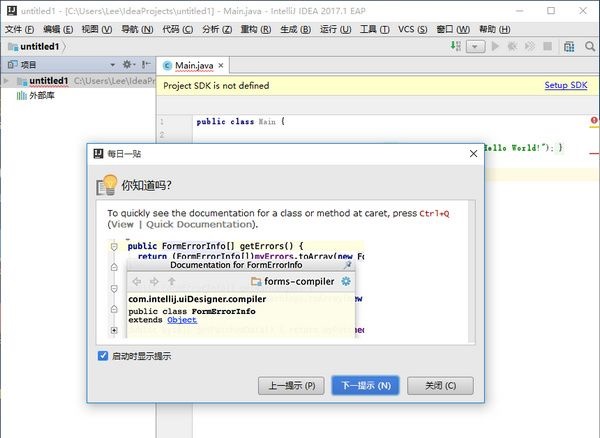Click the IntelliJ logo in 每日一贴 dialog
Viewport: 600px width, 438px height.
pos(98,154)
